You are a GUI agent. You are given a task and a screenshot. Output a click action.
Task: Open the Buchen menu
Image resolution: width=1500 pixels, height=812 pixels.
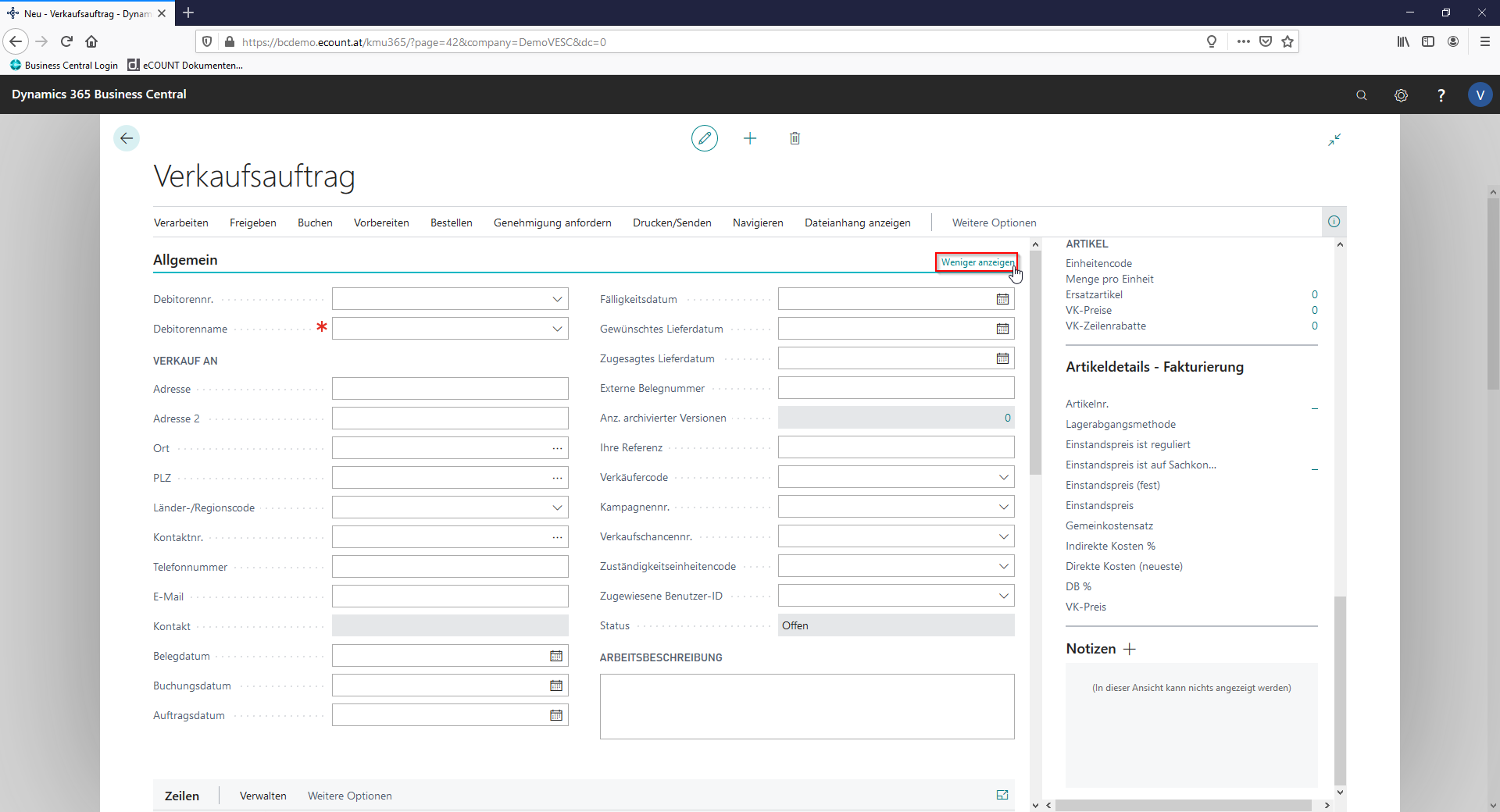point(315,223)
